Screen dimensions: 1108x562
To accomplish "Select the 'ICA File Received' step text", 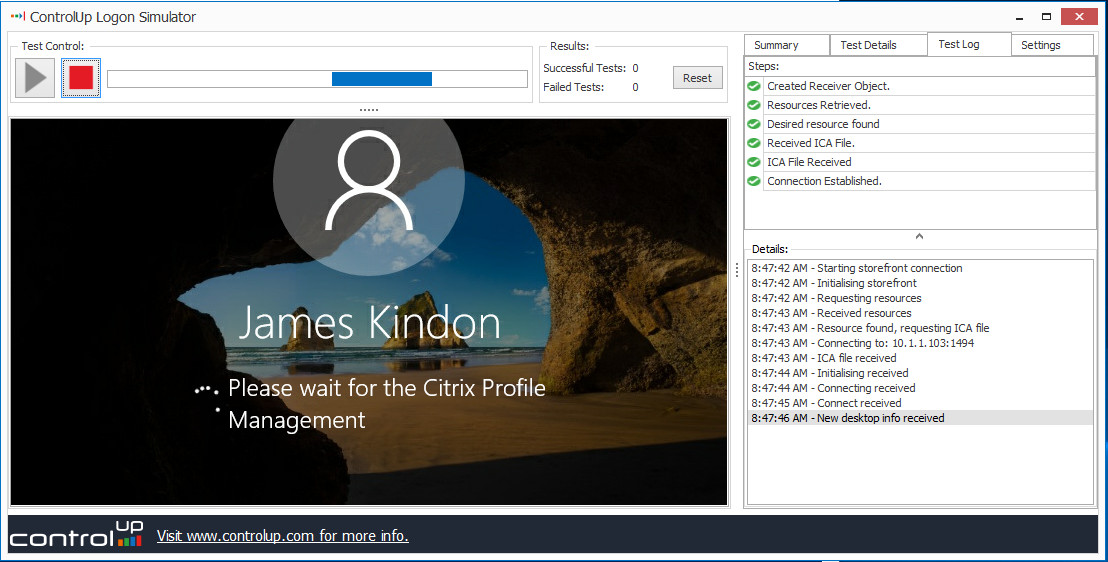I will 809,162.
